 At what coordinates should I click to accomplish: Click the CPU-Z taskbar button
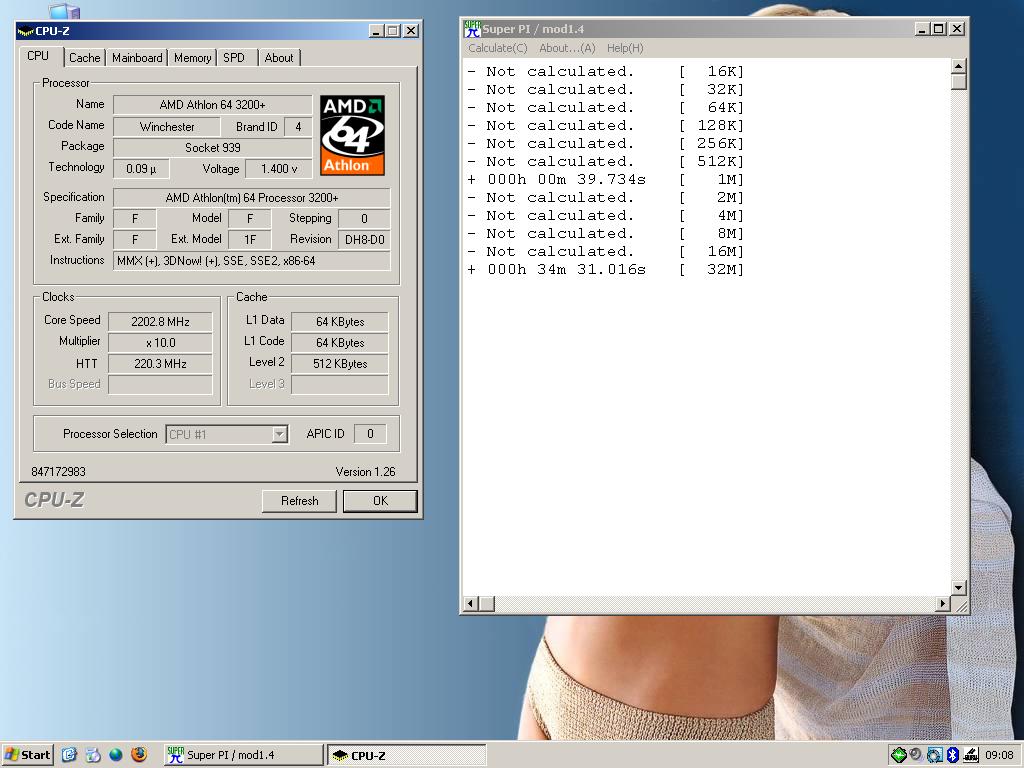click(406, 756)
